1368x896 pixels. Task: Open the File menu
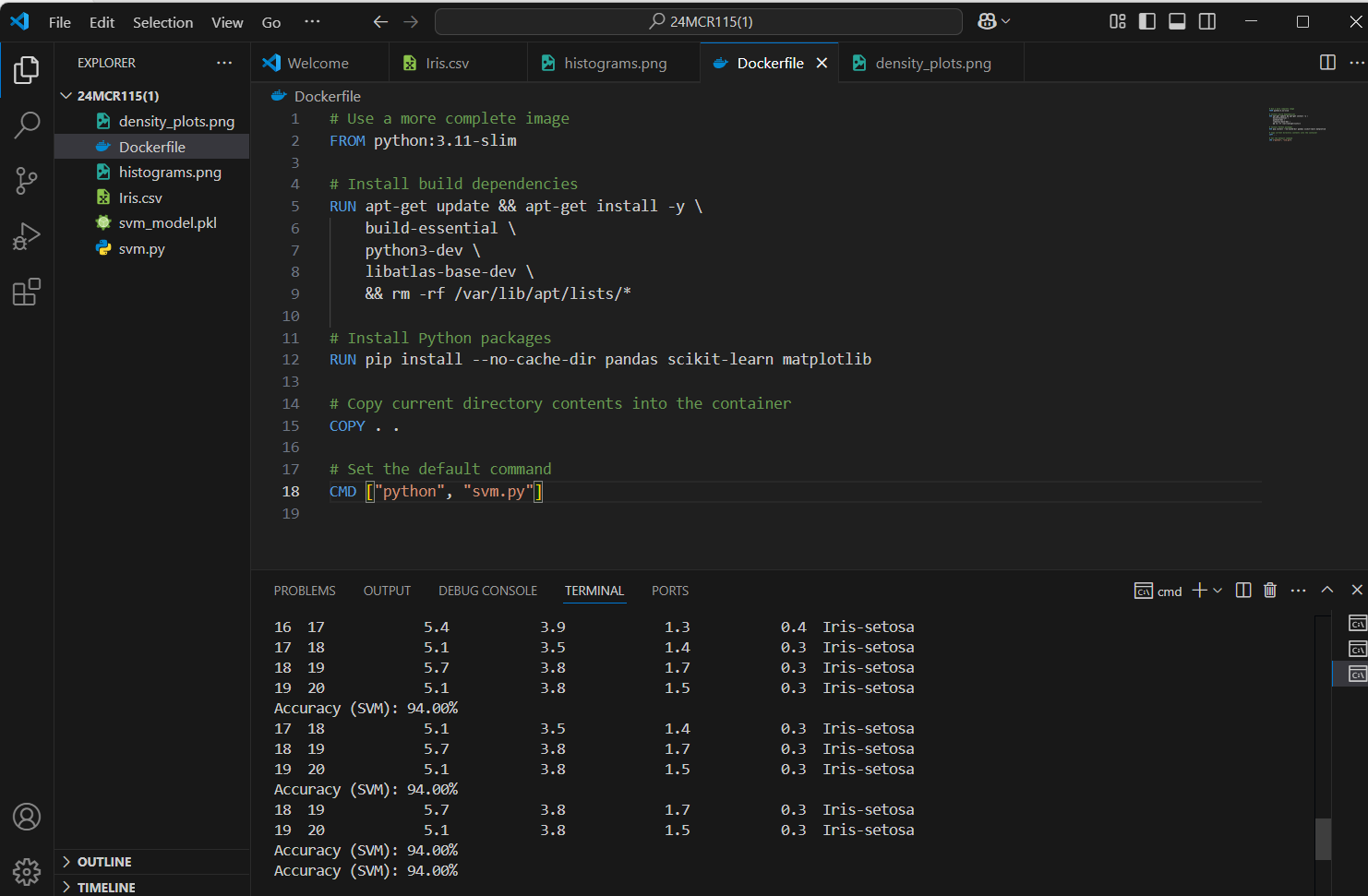click(60, 22)
